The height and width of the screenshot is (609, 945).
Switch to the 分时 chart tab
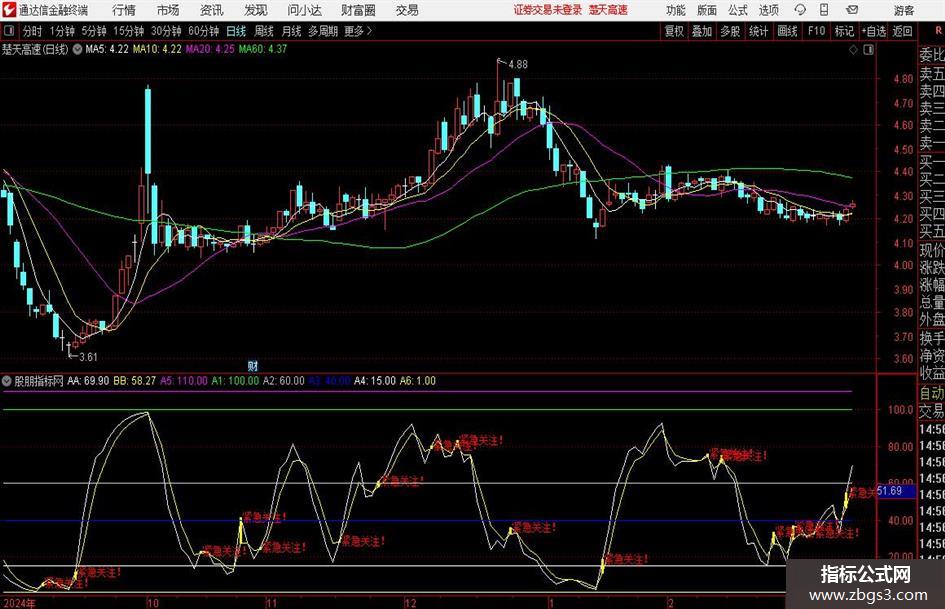click(33, 31)
